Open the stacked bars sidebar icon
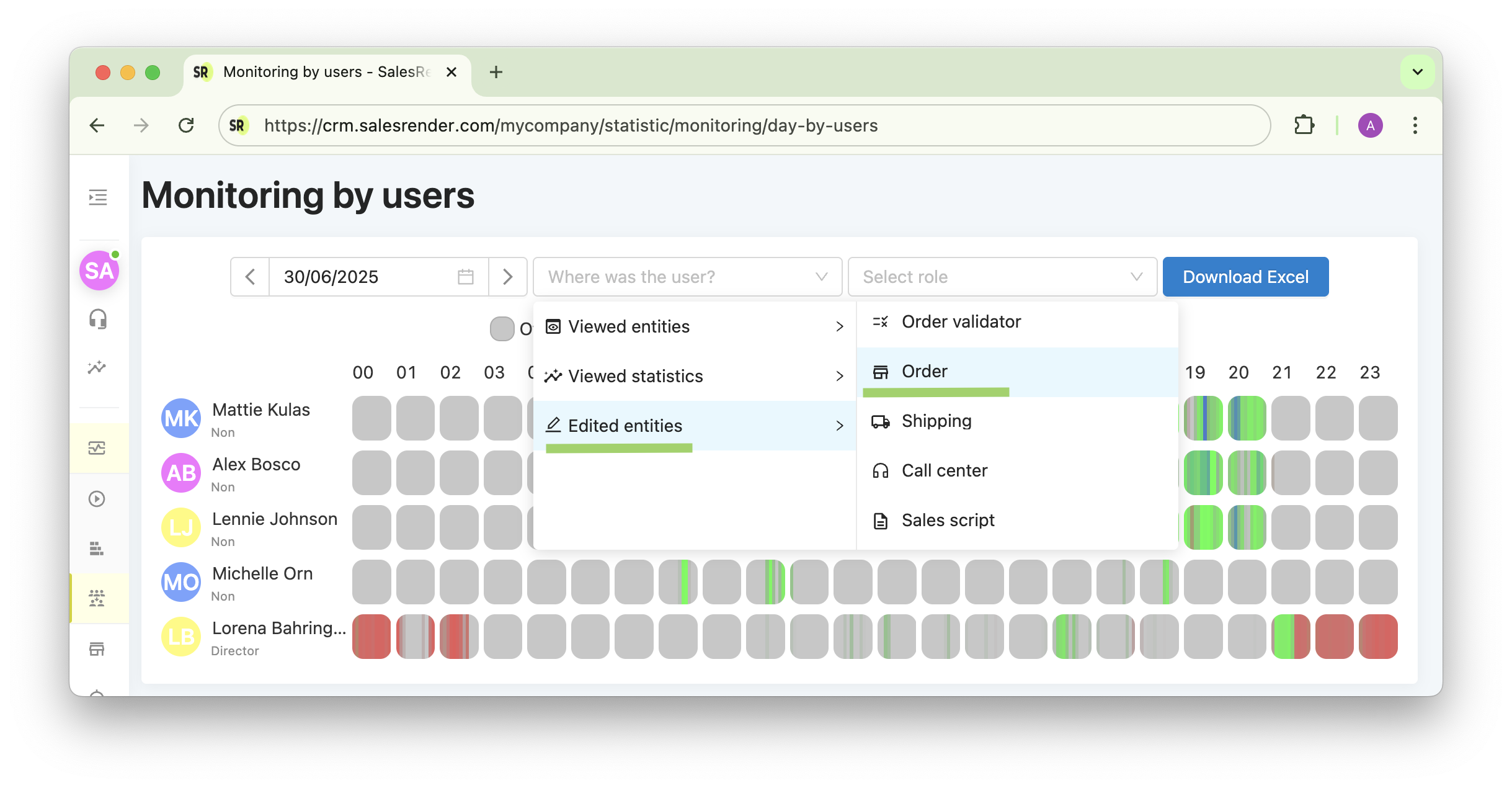 click(x=97, y=548)
